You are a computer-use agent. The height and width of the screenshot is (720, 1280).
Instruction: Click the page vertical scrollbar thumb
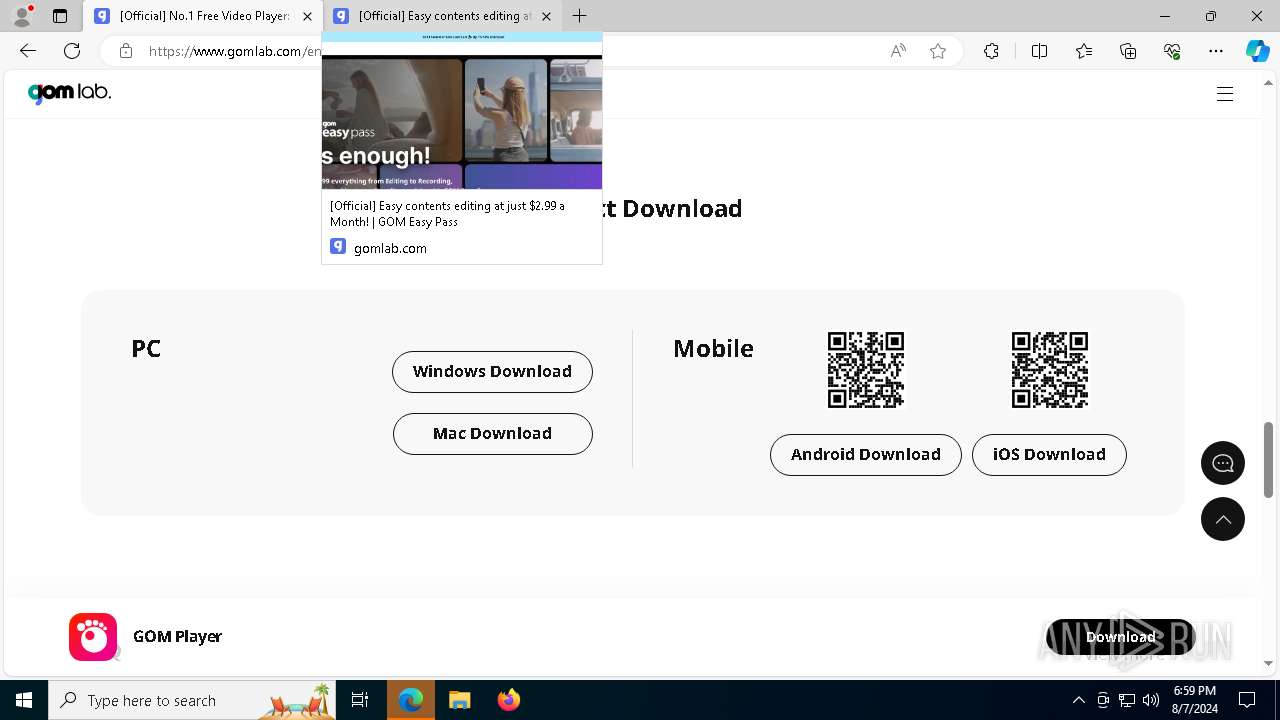click(x=1269, y=459)
